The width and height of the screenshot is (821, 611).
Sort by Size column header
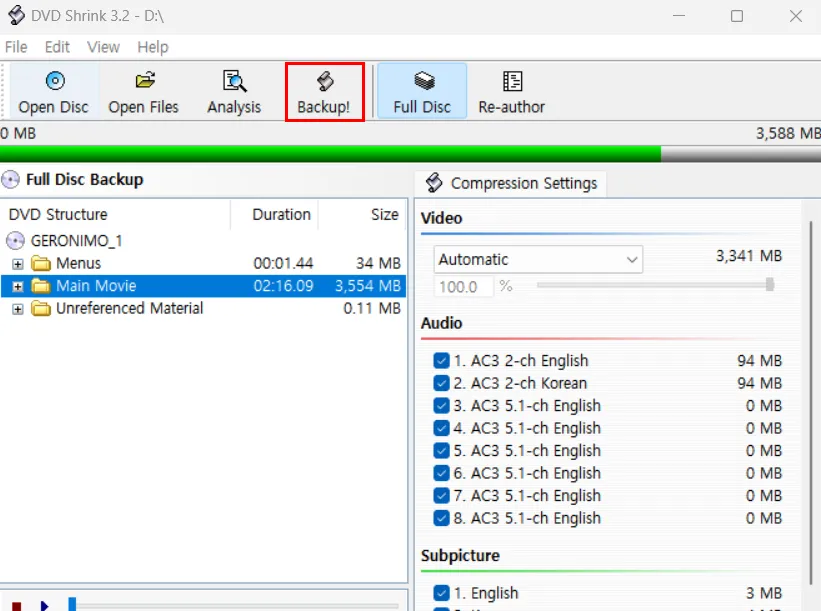click(x=362, y=215)
